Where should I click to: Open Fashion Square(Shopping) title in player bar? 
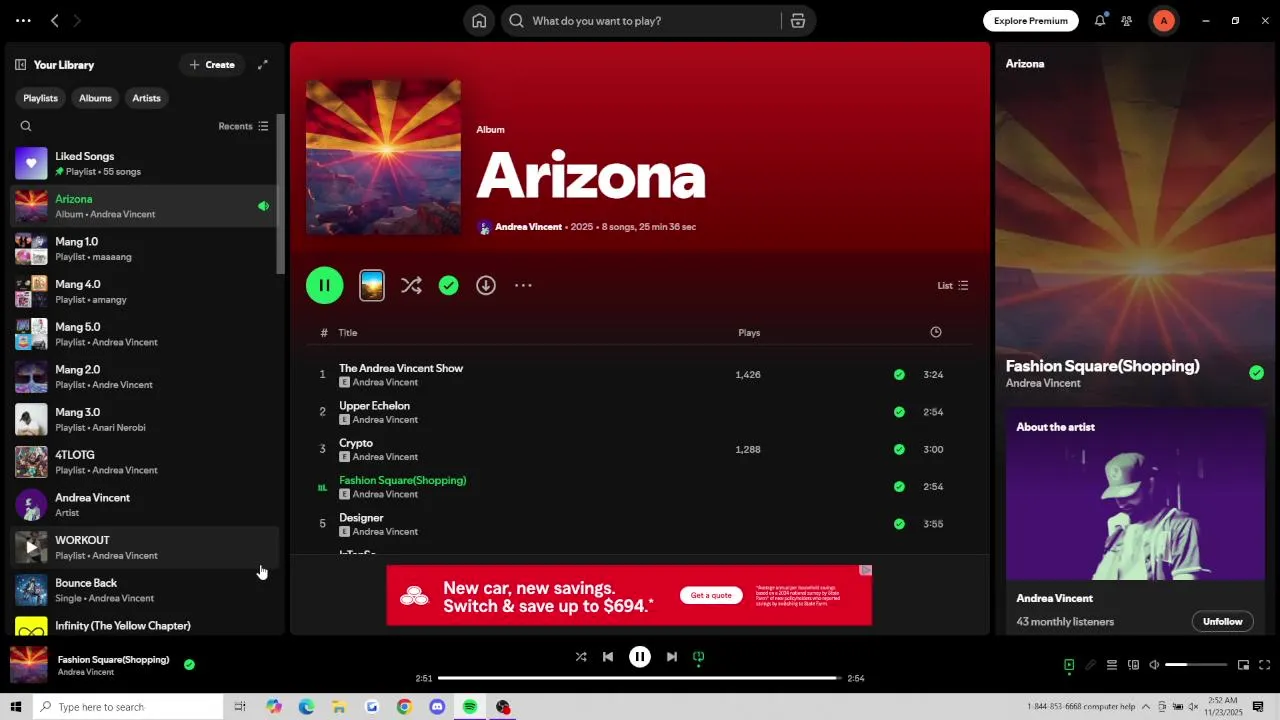pos(113,660)
